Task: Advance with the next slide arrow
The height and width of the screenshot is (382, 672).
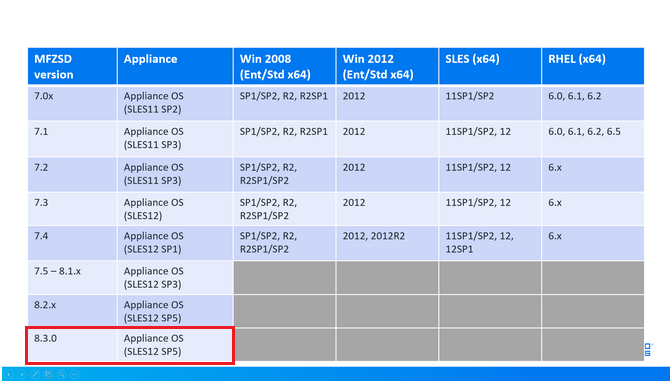Action: click(22, 374)
